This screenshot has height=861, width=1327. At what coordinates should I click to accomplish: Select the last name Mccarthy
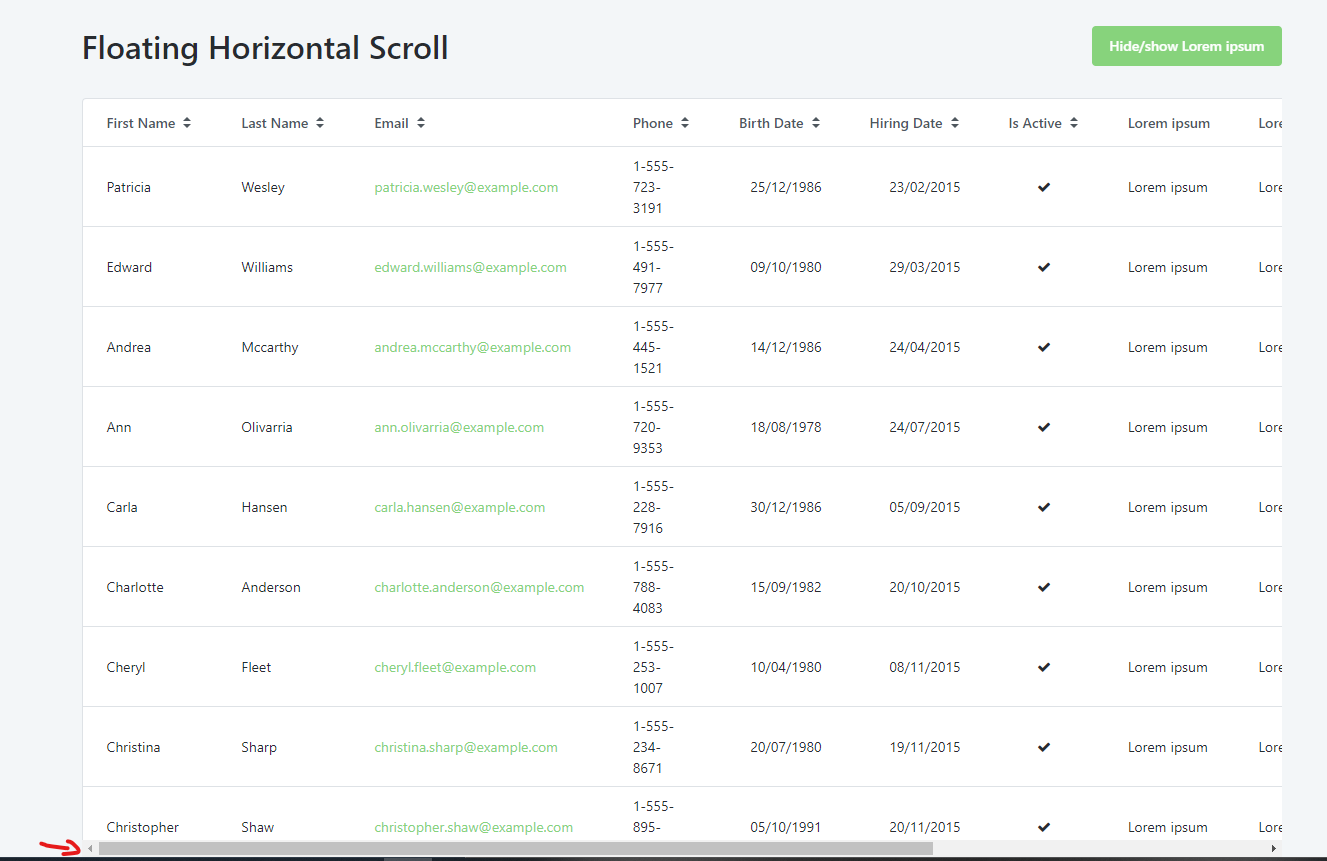click(270, 347)
